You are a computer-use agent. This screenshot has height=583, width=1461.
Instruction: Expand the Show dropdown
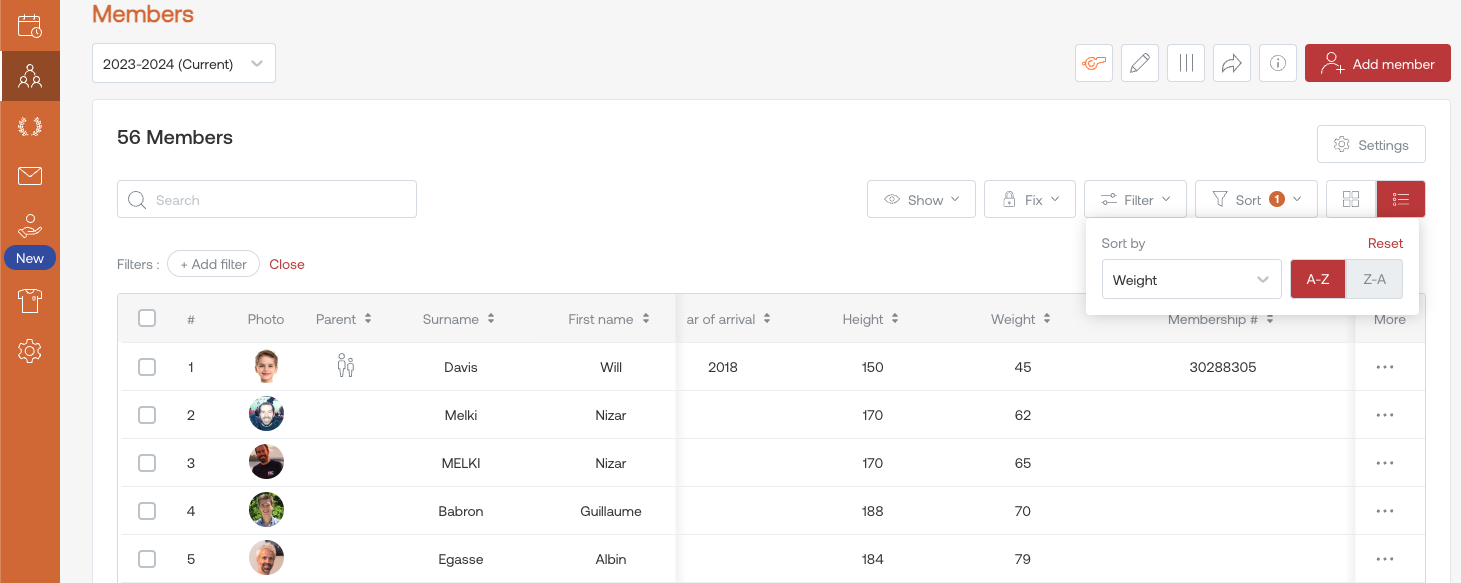coord(921,199)
